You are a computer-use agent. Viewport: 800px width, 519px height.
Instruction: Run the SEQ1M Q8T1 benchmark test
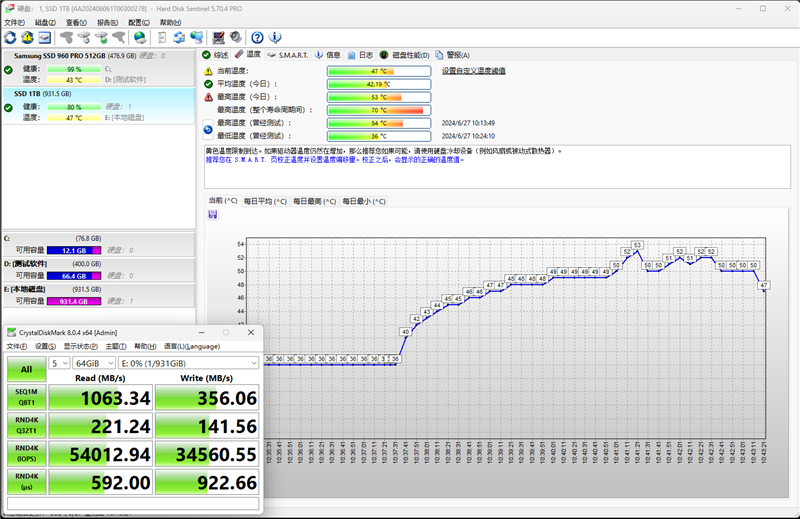pos(26,397)
